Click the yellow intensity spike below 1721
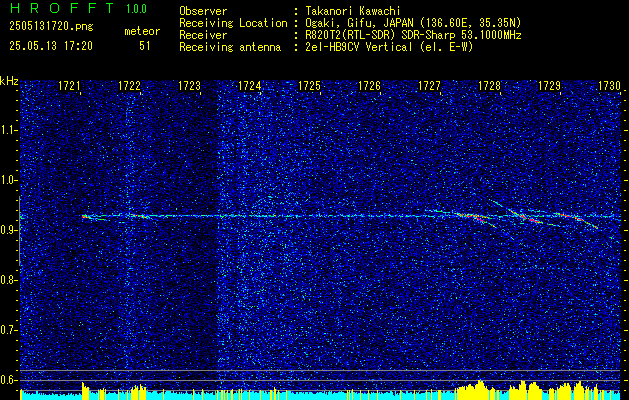 click(85, 389)
